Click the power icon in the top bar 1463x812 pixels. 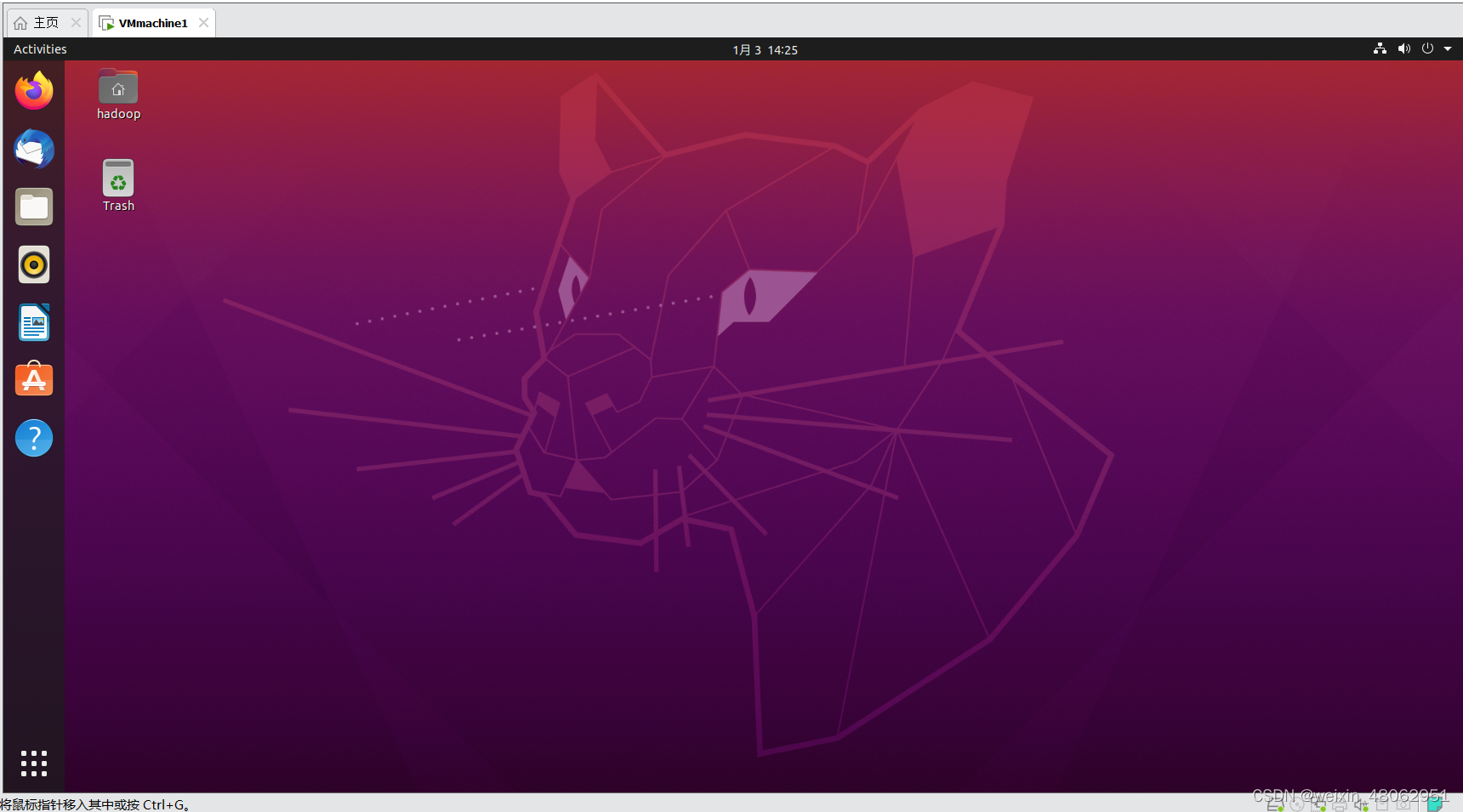(1427, 49)
